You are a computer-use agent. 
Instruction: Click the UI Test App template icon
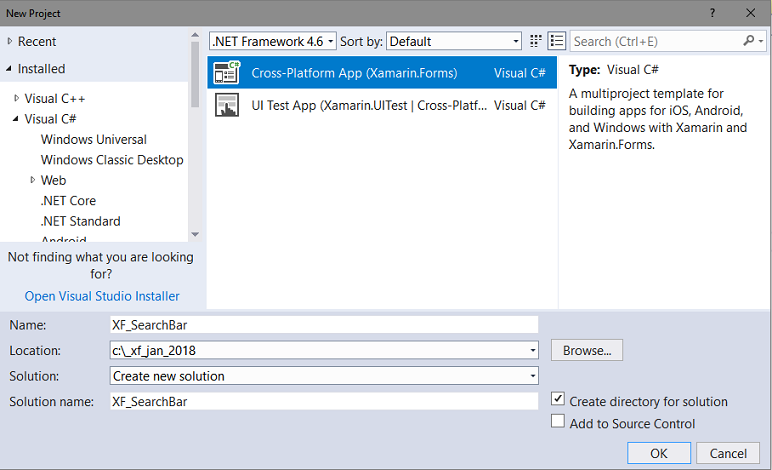[226, 105]
